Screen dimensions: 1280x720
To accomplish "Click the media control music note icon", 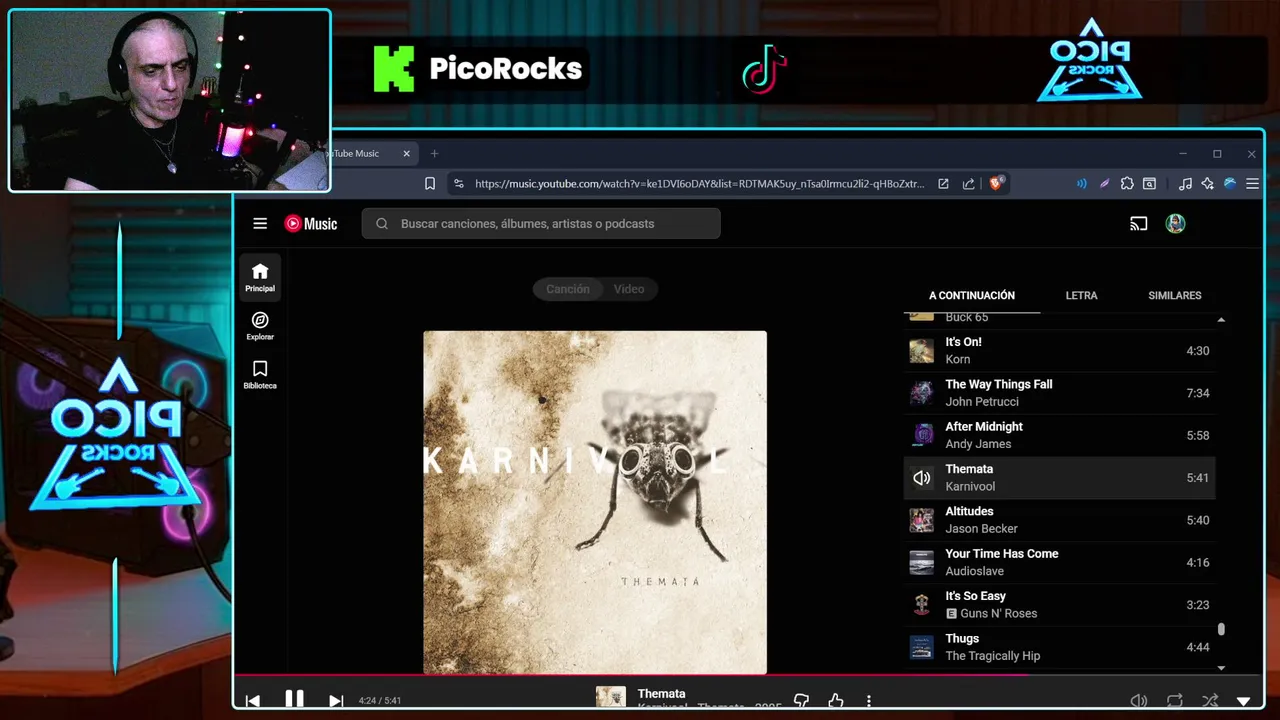I will coord(1185,184).
